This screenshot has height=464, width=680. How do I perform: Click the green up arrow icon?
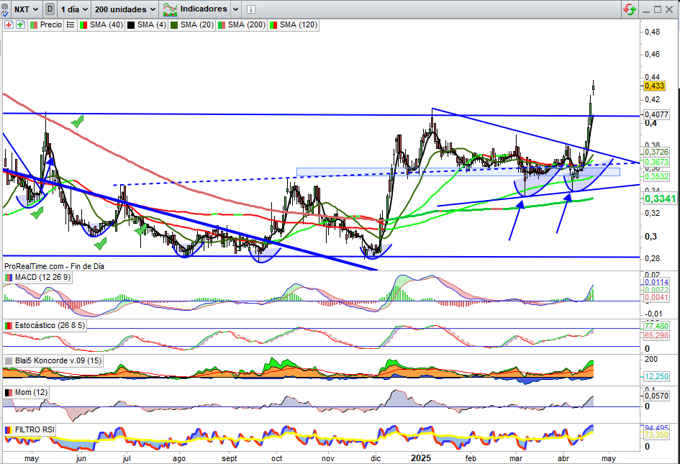tap(20, 25)
